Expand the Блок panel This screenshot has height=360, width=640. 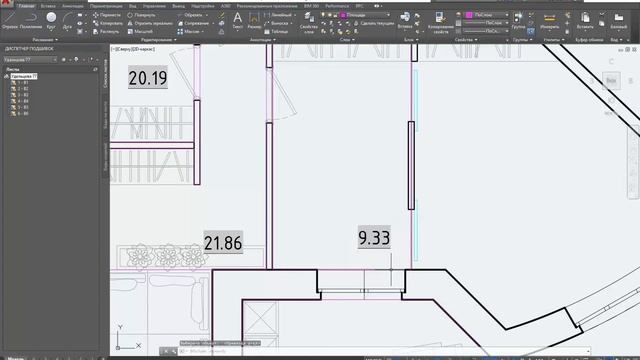pyautogui.click(x=411, y=40)
